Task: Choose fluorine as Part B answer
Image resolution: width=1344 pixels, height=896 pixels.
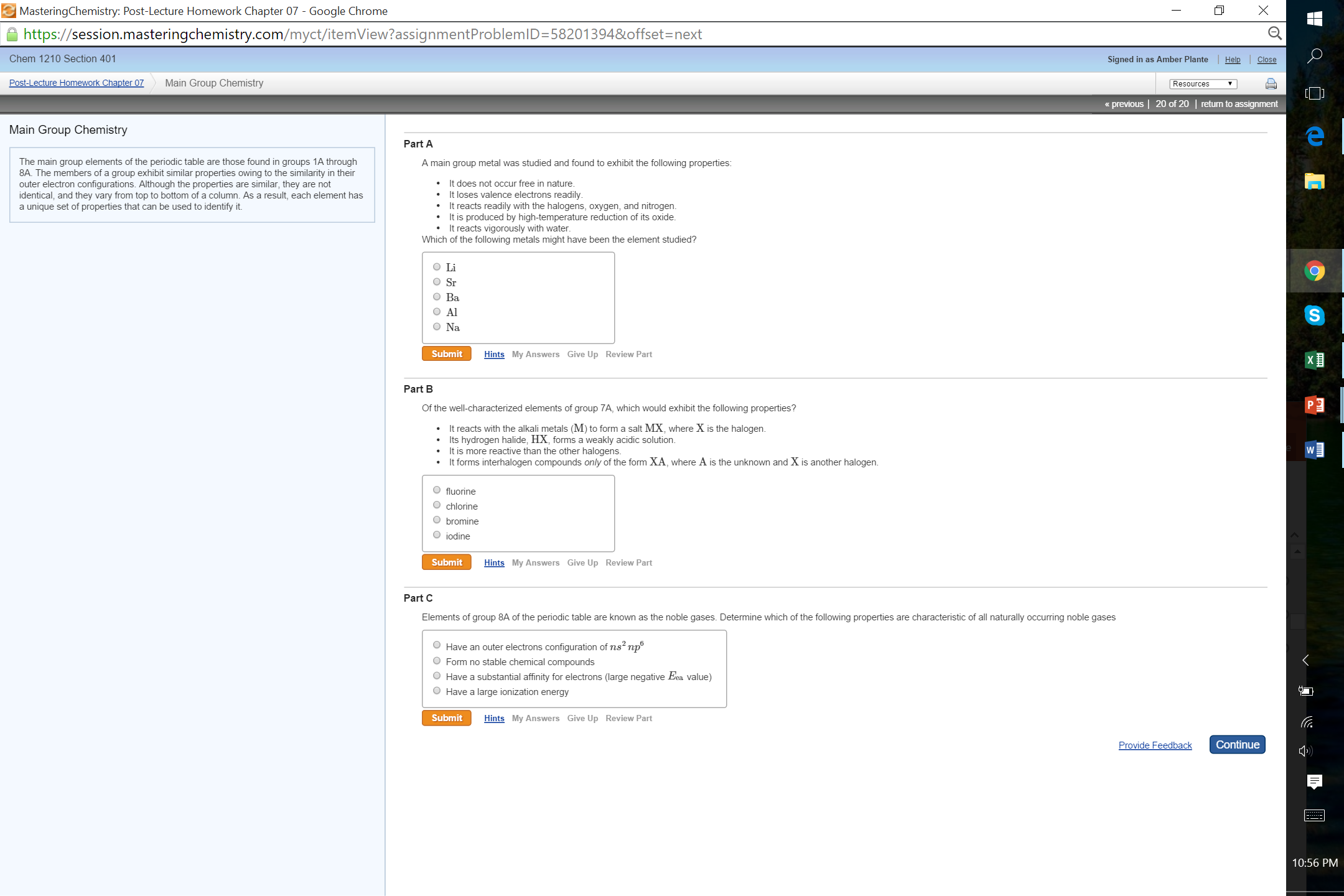Action: point(437,490)
